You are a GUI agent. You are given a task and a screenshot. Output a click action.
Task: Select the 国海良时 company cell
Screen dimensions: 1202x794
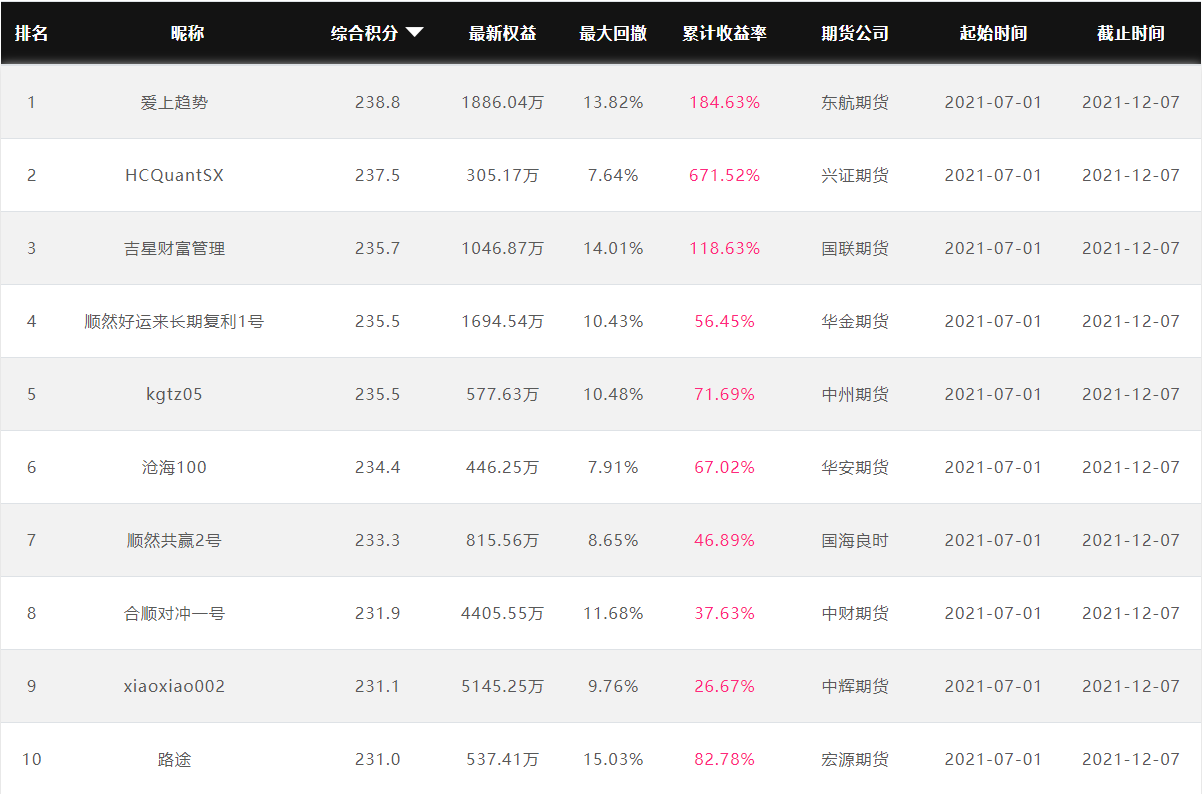855,540
